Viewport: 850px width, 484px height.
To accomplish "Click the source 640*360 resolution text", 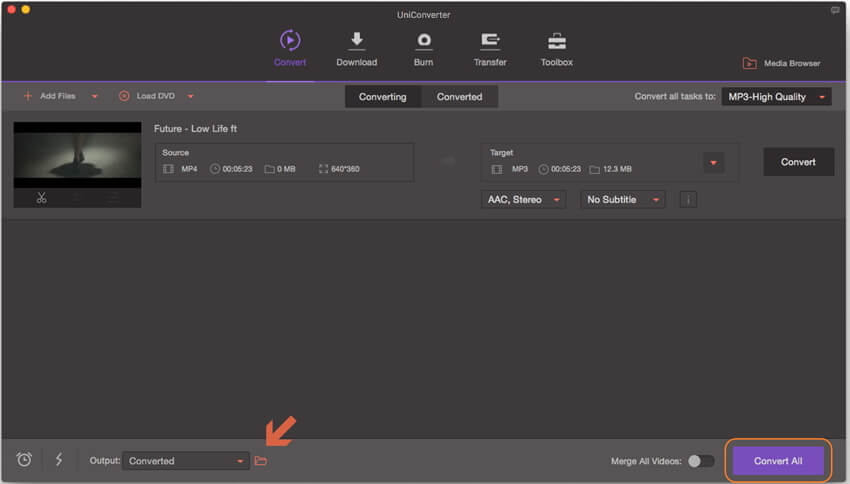I will [345, 169].
